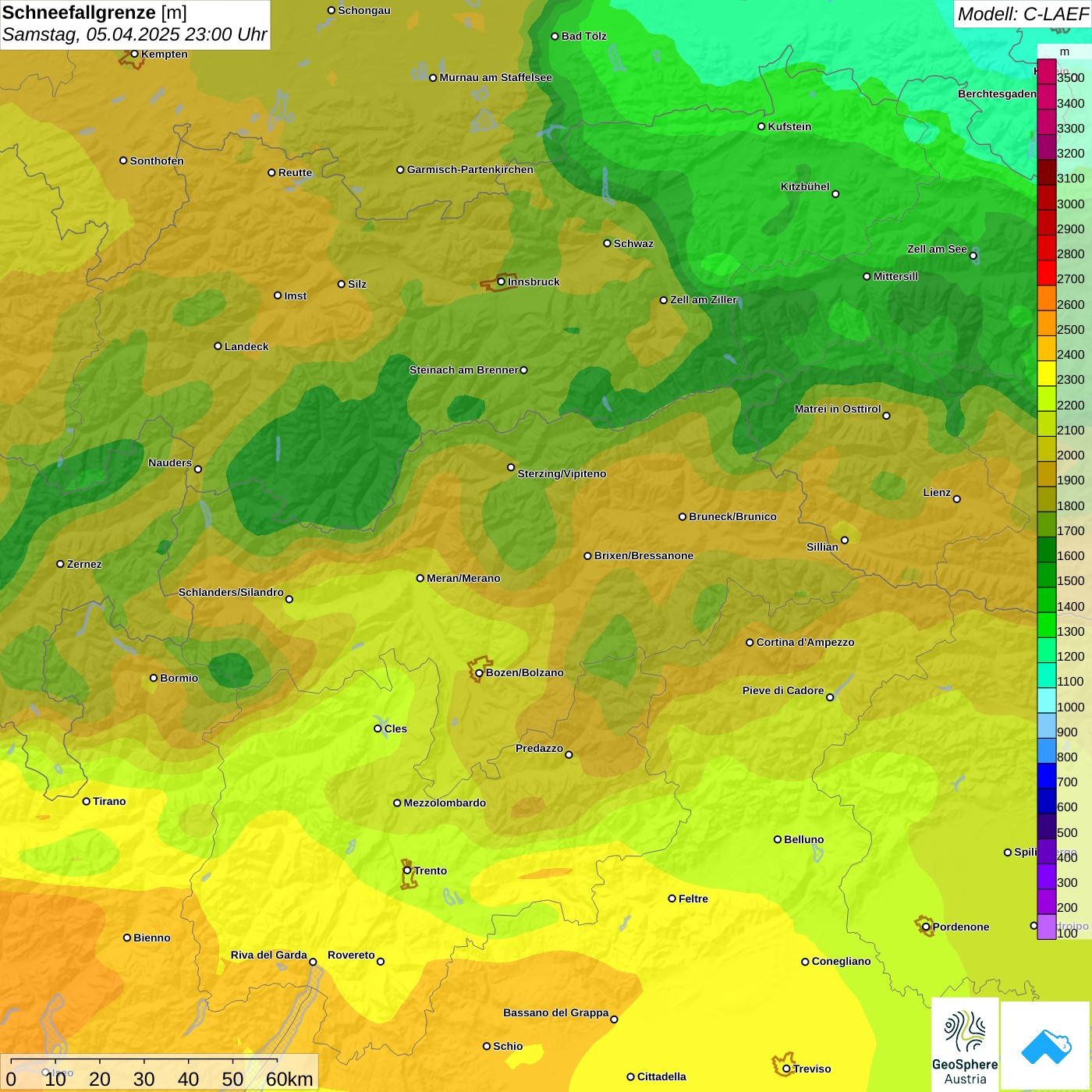Image resolution: width=1092 pixels, height=1092 pixels.
Task: Click the 1600 value in the legend
Action: coord(1071,555)
